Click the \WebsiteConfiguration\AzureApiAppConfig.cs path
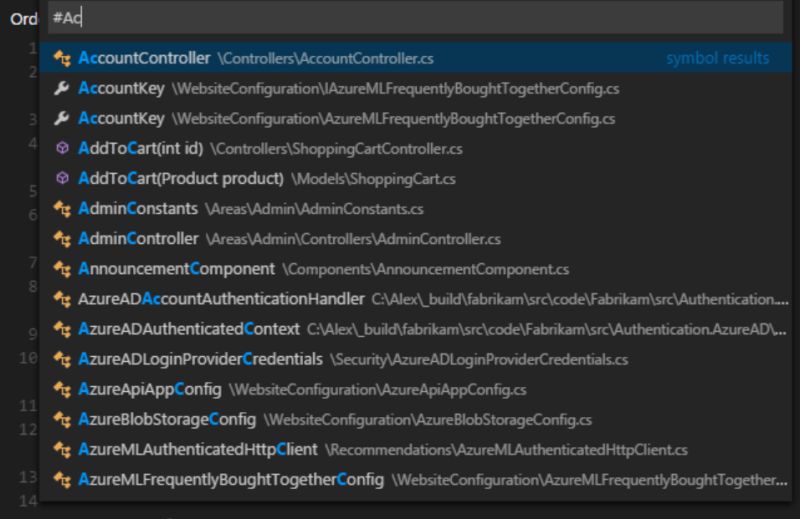 pyautogui.click(x=378, y=390)
